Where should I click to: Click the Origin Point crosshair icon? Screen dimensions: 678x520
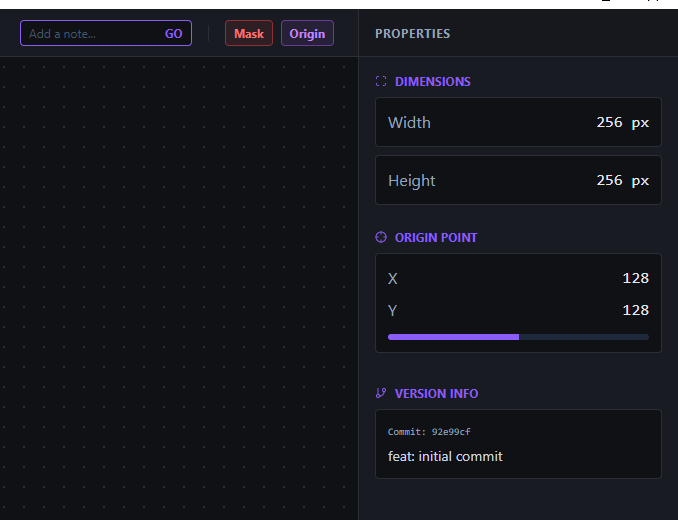381,238
